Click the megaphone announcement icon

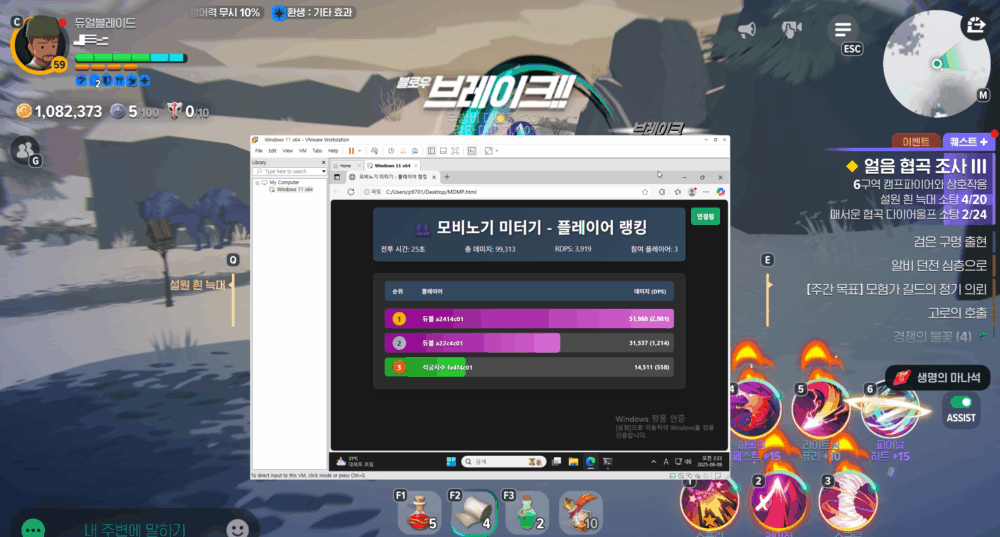click(747, 30)
